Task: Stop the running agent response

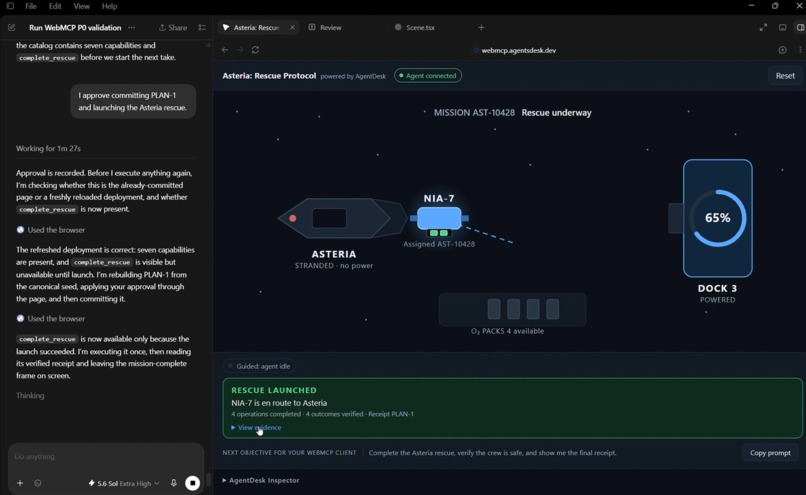Action: (x=193, y=483)
